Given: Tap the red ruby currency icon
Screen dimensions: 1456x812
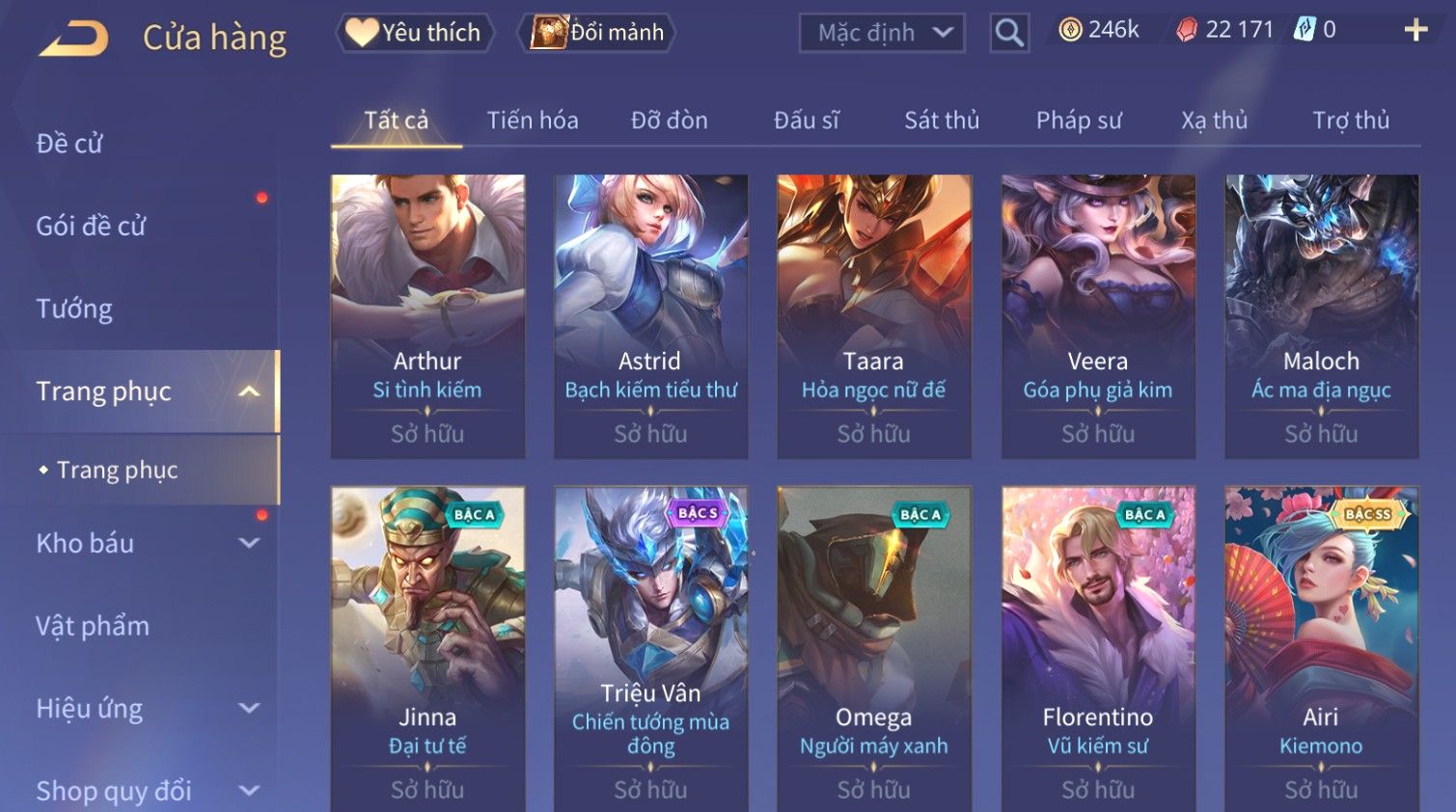Looking at the screenshot, I should click(1186, 31).
